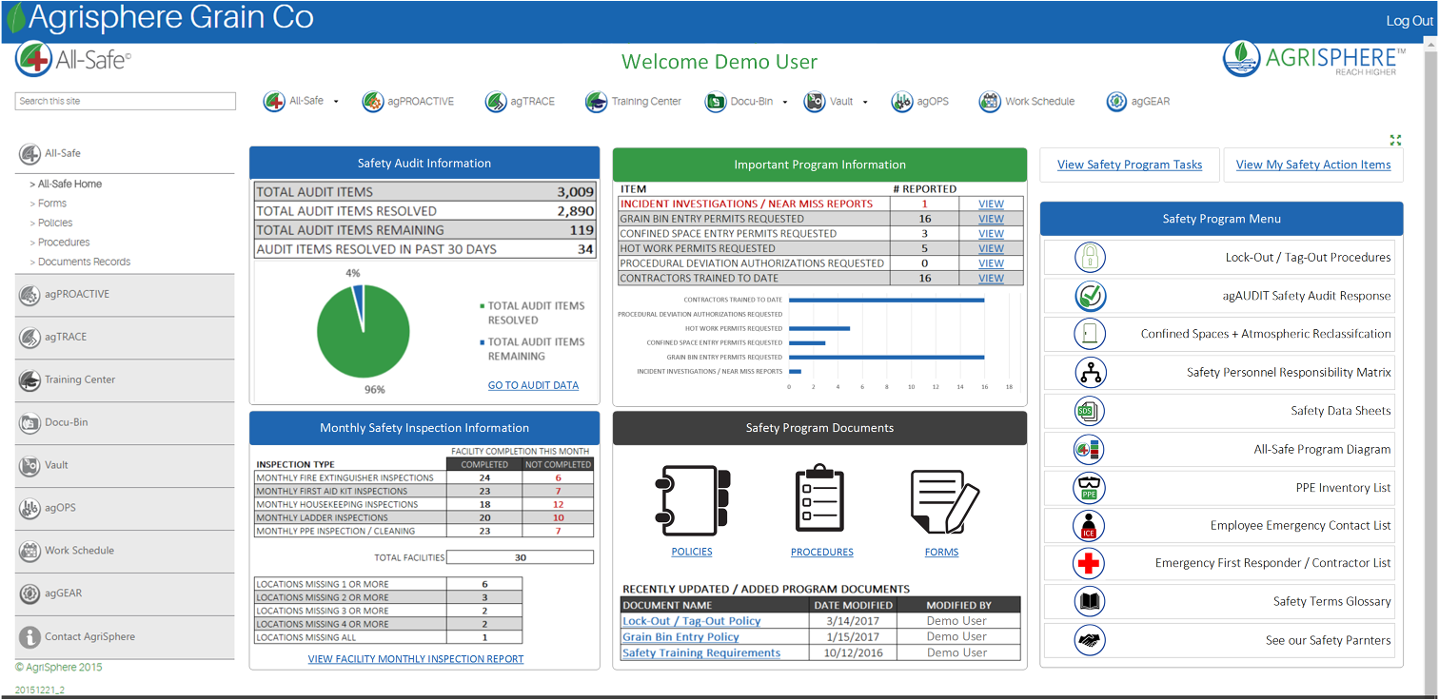Open agTRACE in the top navigation

pyautogui.click(x=520, y=101)
